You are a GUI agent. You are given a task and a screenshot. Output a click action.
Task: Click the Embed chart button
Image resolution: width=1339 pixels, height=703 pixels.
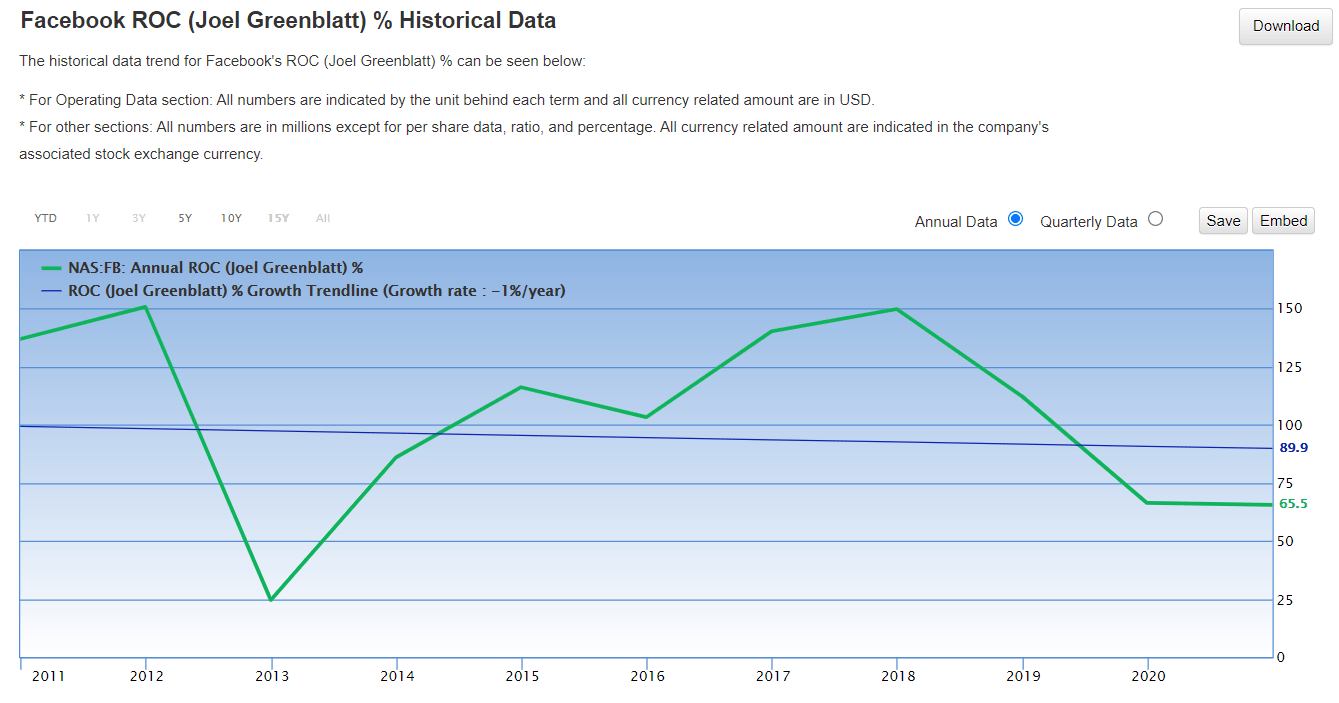point(1283,221)
